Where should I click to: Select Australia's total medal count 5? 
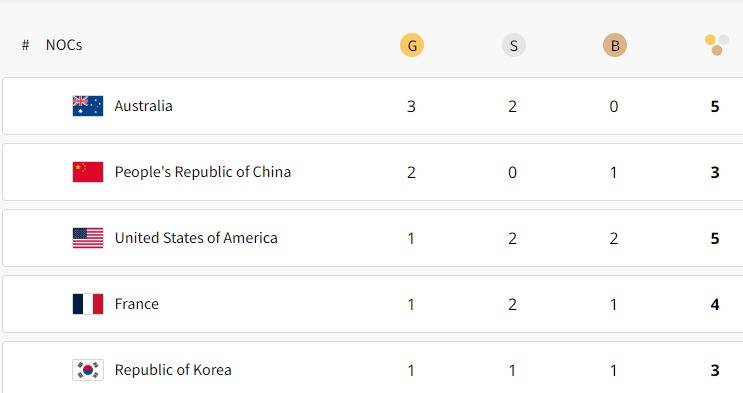(x=715, y=106)
